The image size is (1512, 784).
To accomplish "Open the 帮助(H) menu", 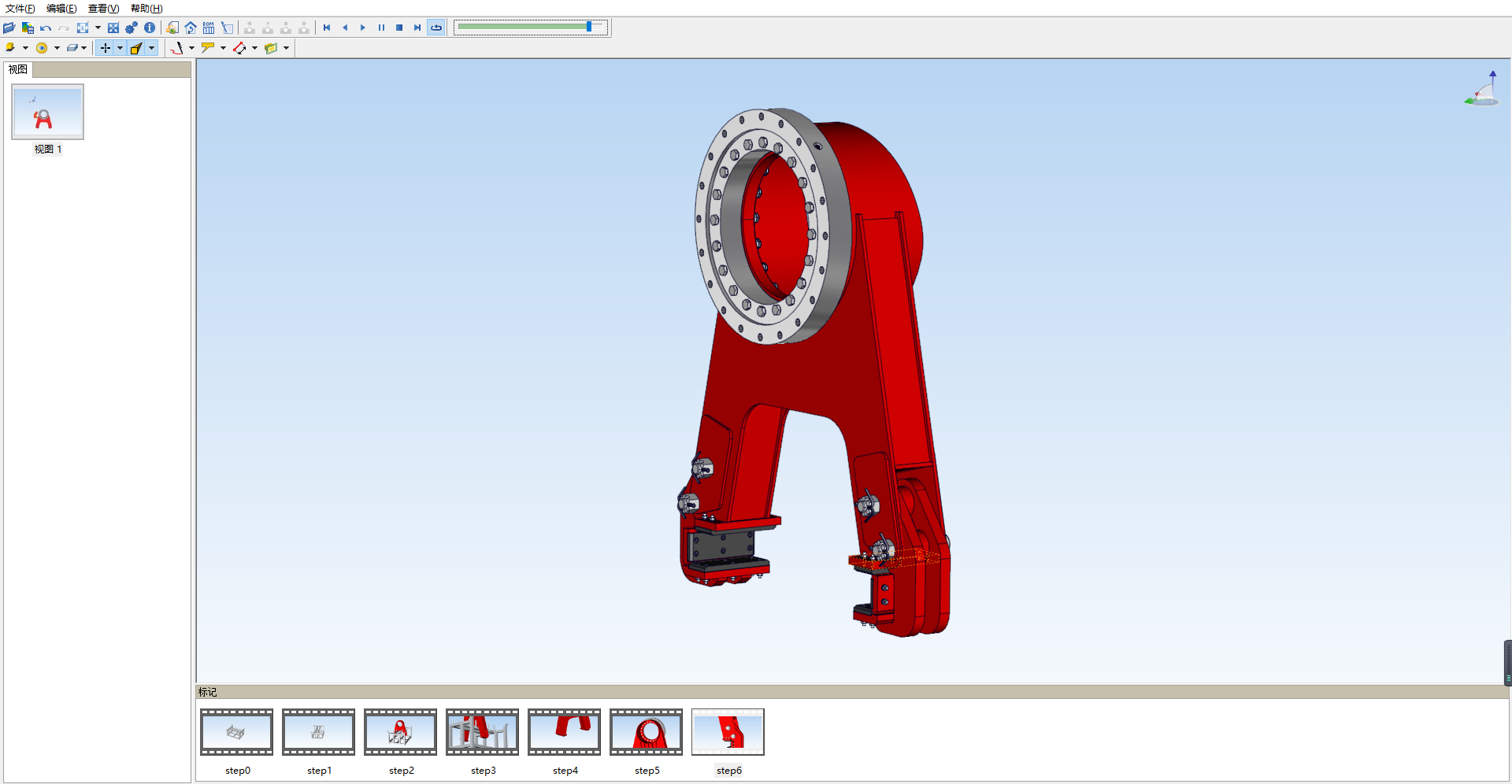I will click(146, 9).
